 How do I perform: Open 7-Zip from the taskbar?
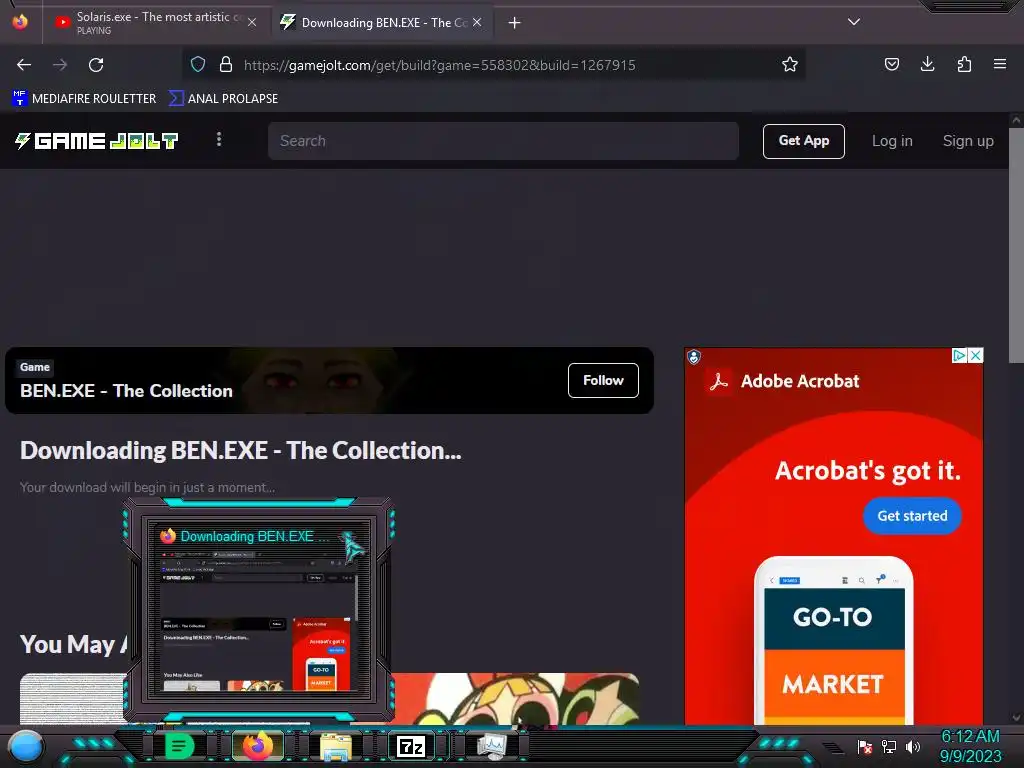coord(411,746)
